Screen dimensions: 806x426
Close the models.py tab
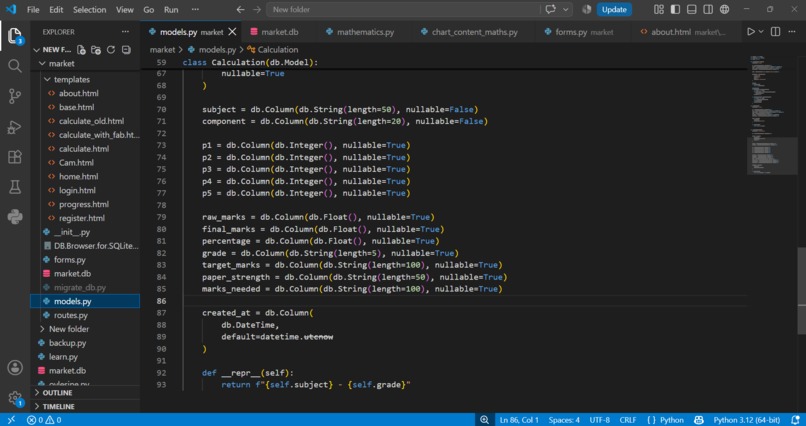232,32
